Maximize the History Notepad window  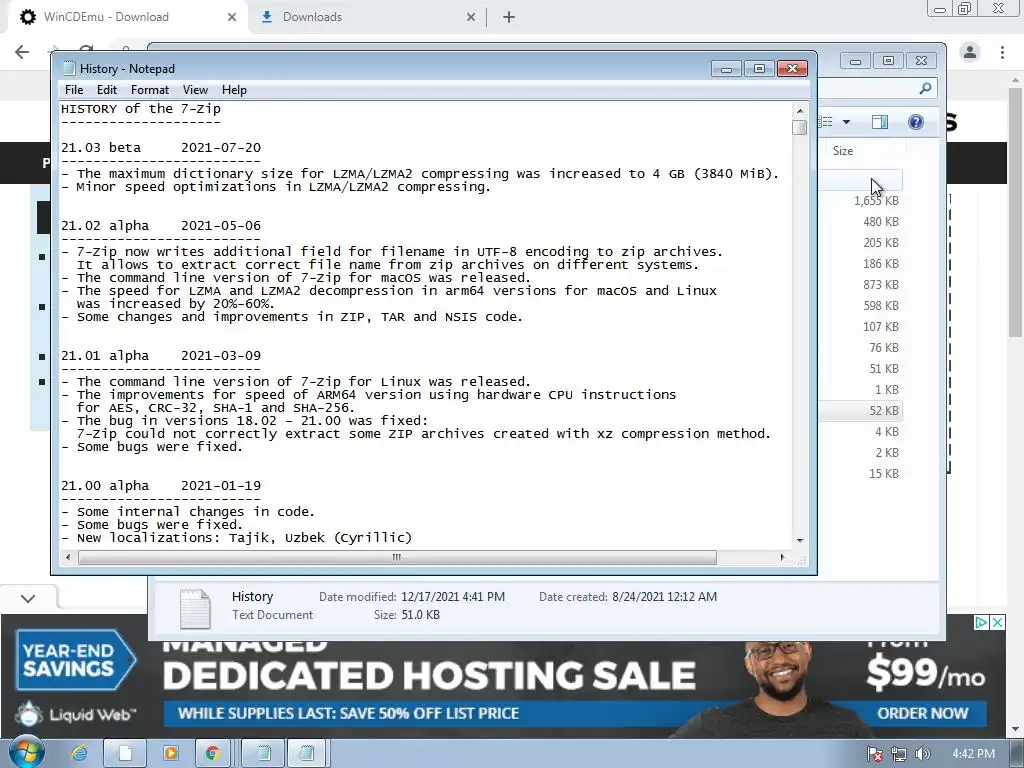[759, 69]
